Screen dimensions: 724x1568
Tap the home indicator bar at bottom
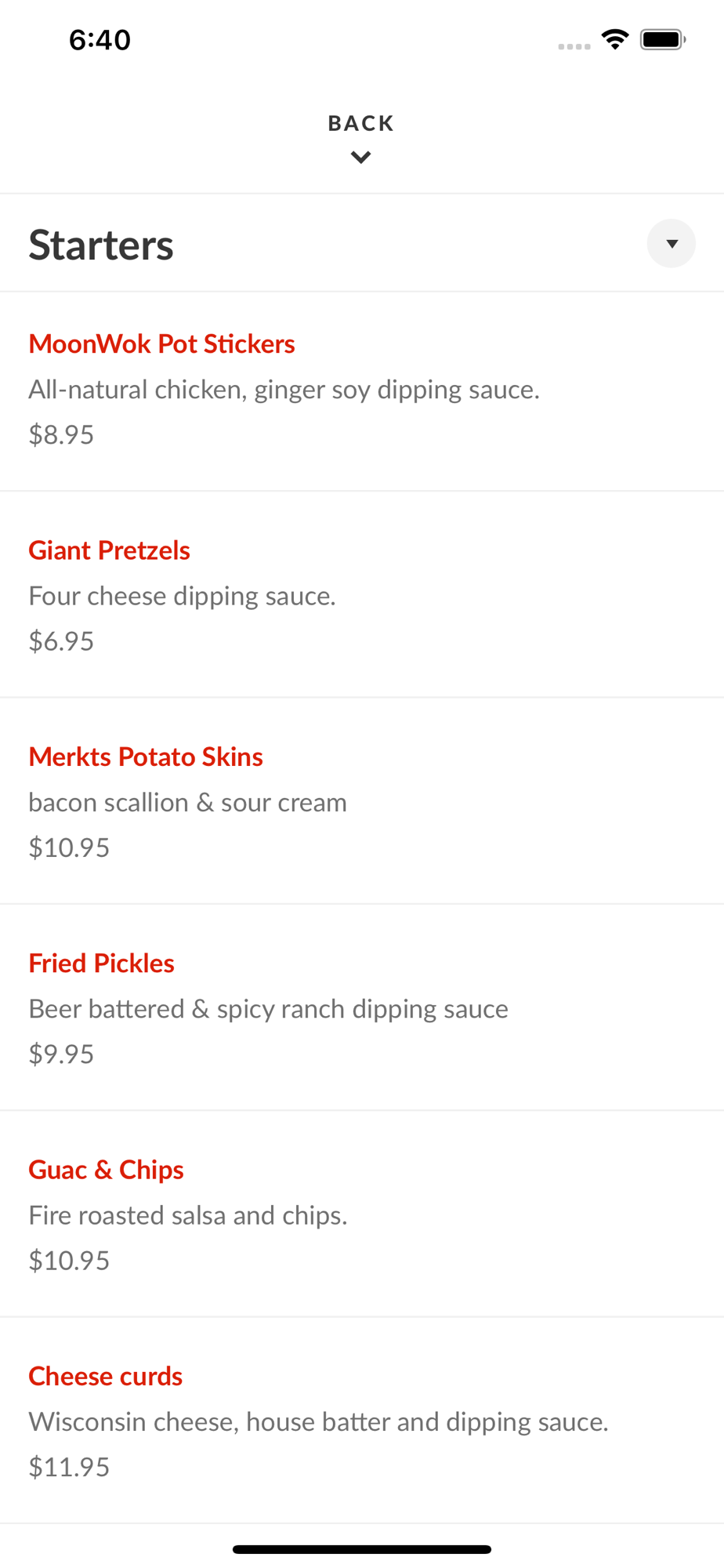(x=361, y=1549)
